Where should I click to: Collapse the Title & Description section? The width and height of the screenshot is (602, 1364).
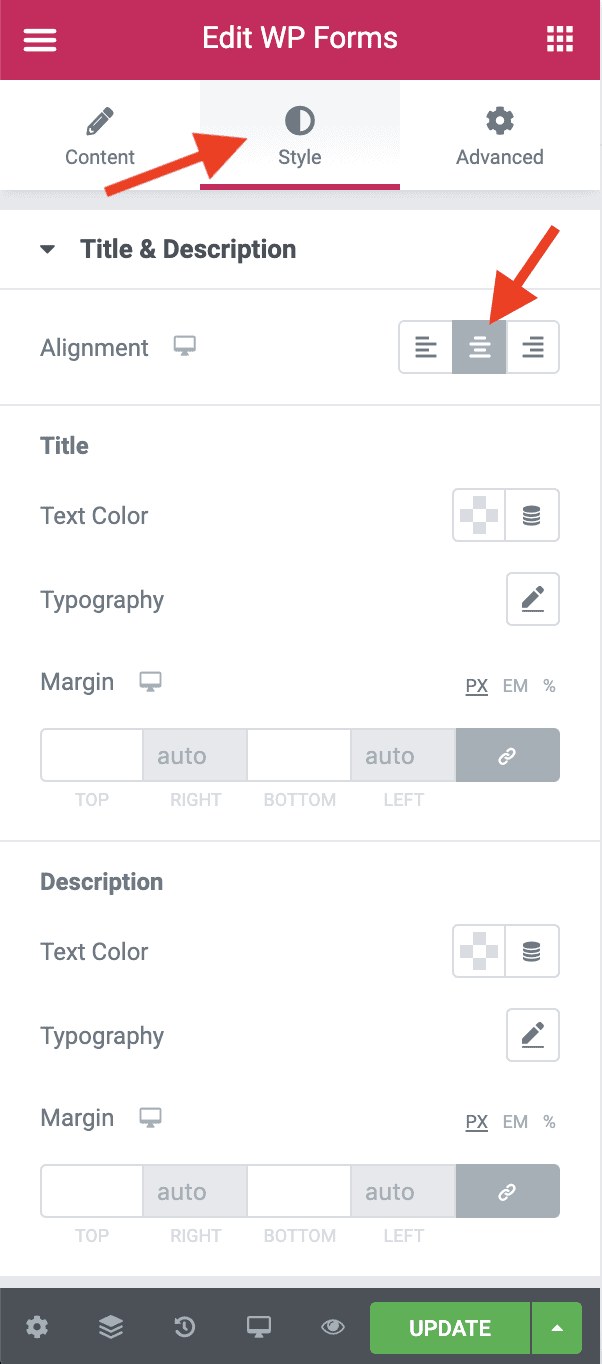[48, 249]
